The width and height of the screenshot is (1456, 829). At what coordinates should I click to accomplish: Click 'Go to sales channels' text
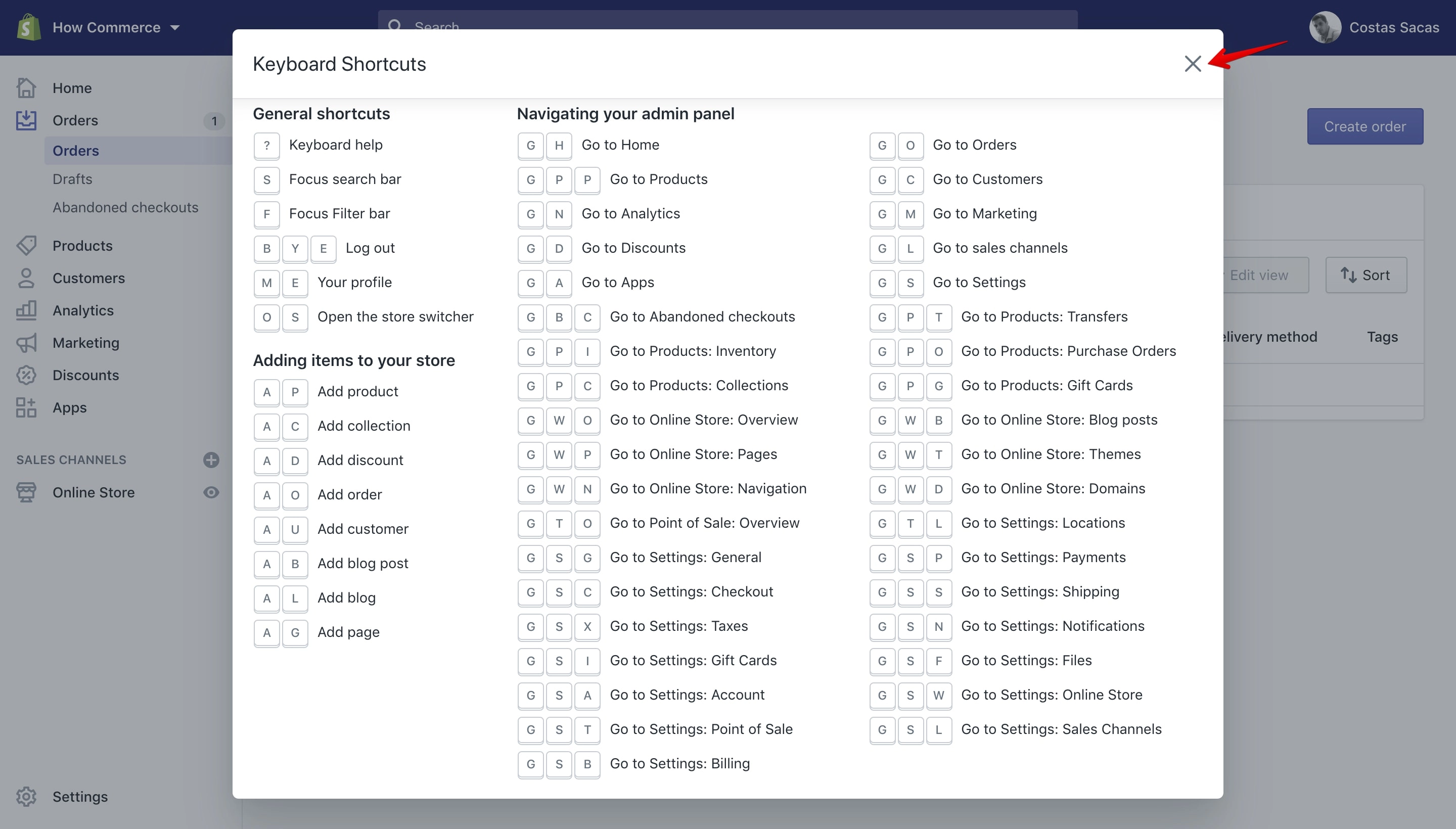[x=1000, y=248]
